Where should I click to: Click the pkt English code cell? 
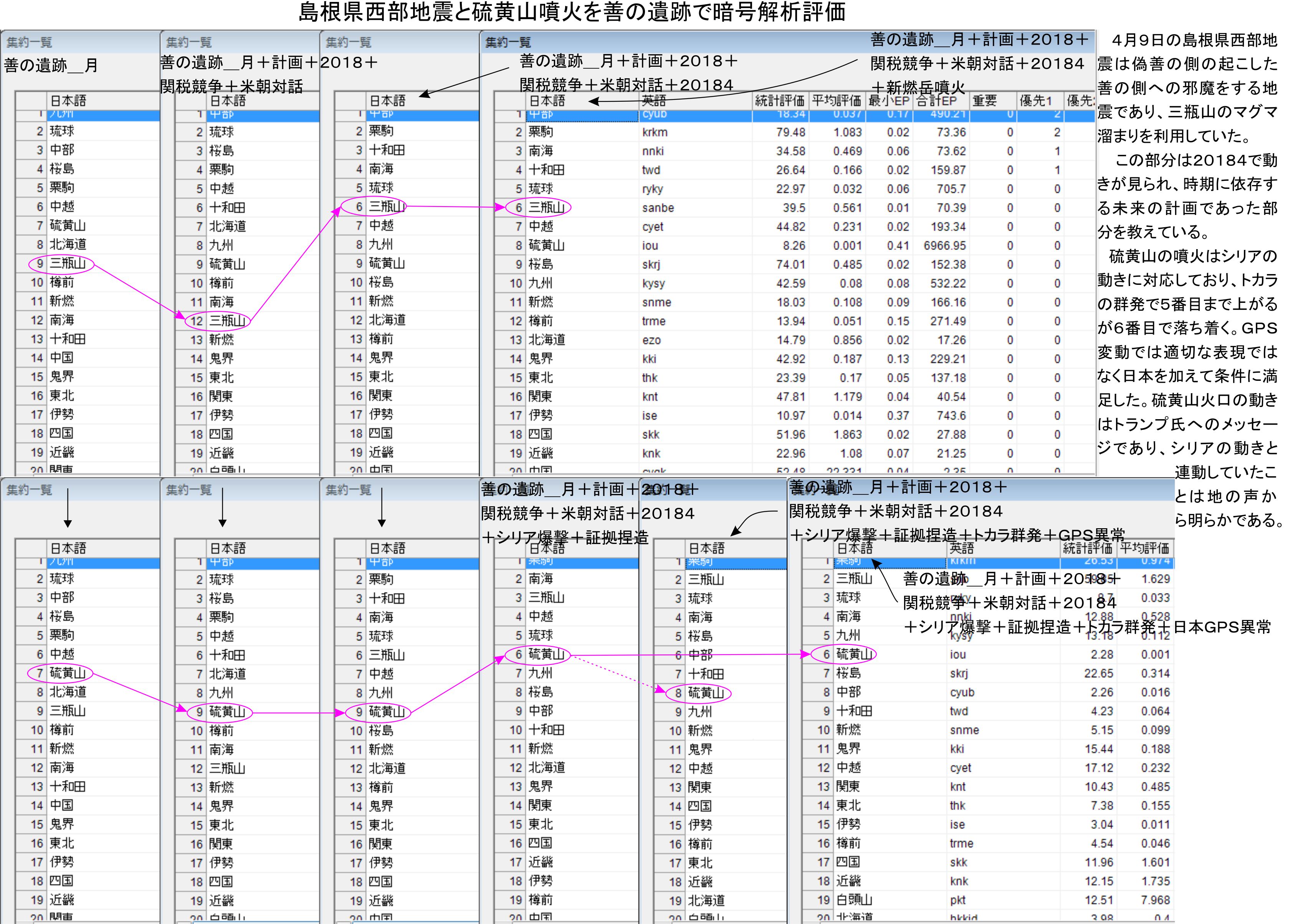coord(957,900)
